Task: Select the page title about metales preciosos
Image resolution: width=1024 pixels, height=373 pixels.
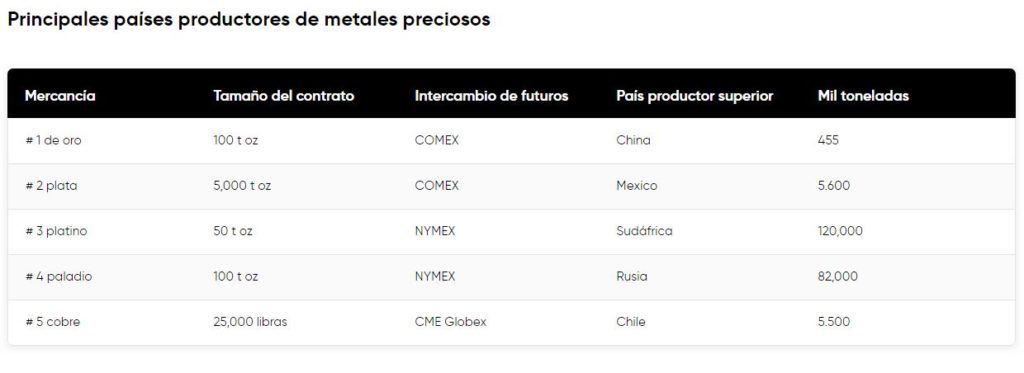Action: tap(249, 19)
